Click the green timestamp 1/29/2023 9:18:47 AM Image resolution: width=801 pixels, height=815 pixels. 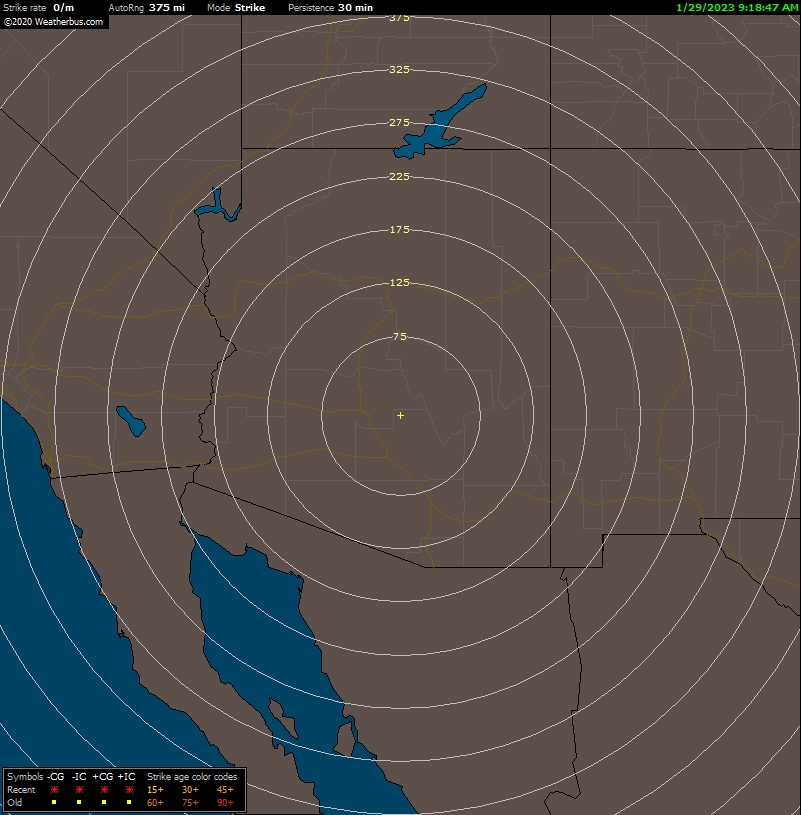pyautogui.click(x=737, y=7)
